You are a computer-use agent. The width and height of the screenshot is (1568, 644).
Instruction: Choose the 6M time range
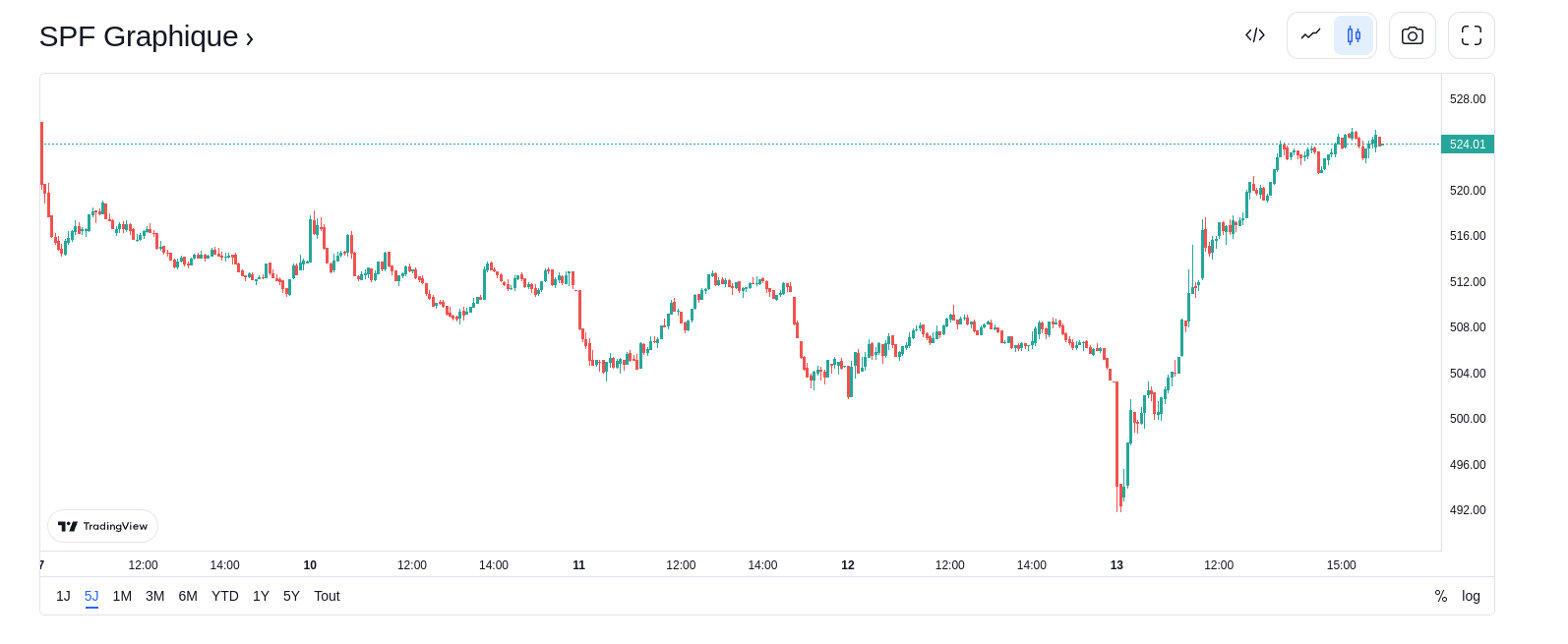188,596
